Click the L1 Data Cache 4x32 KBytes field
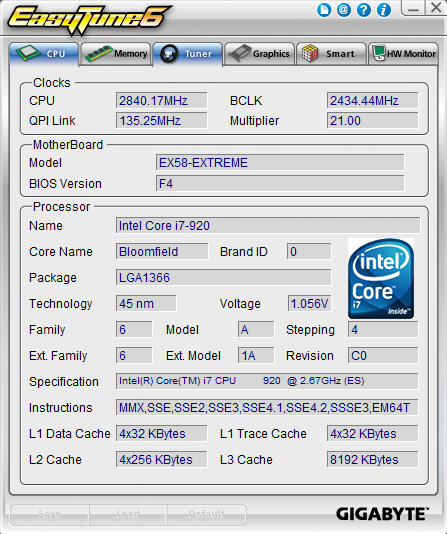This screenshot has width=447, height=534. [161, 434]
